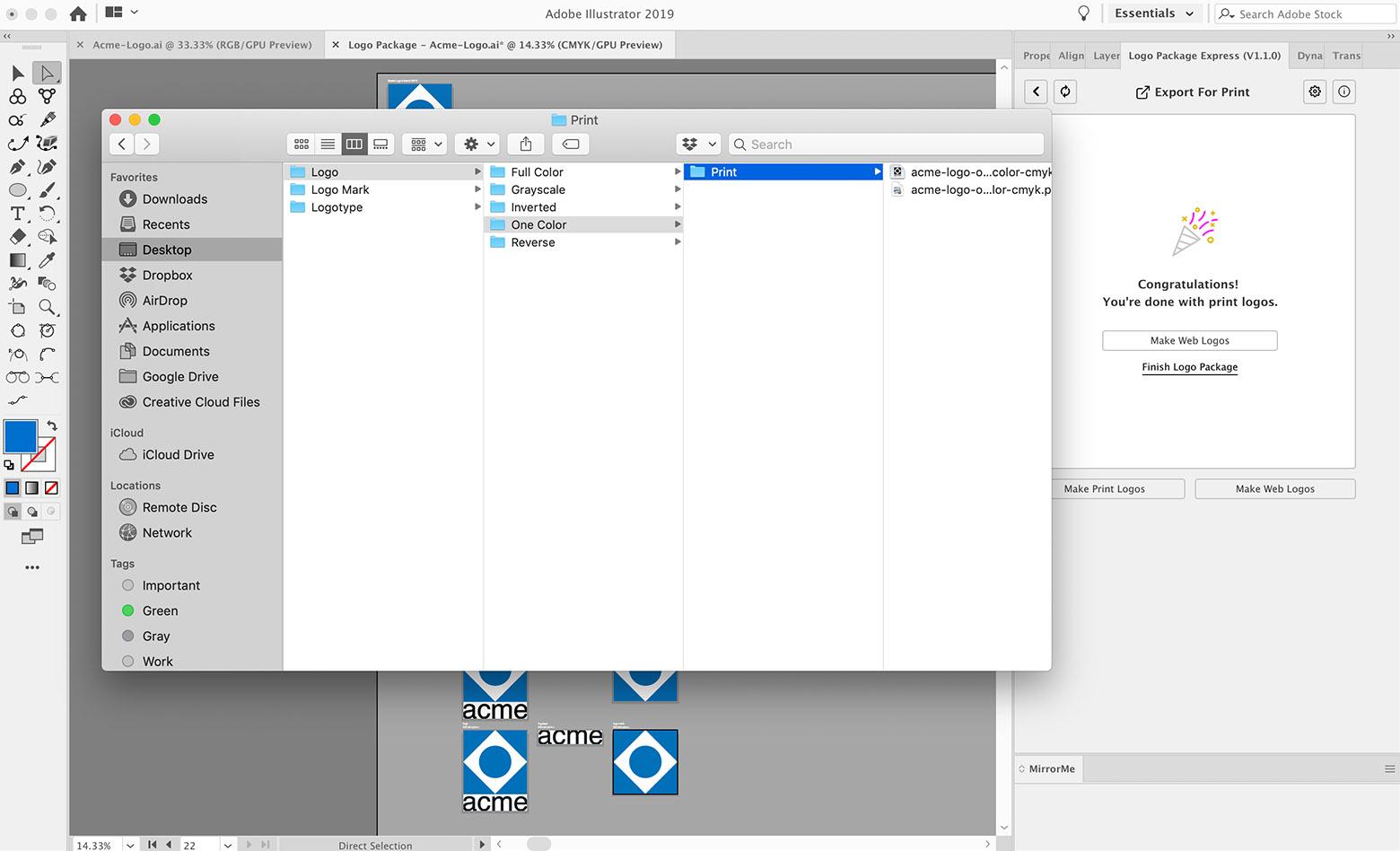Open the Dropbox dropdown in Finder
Screen dimensions: 1400x851
pos(698,144)
